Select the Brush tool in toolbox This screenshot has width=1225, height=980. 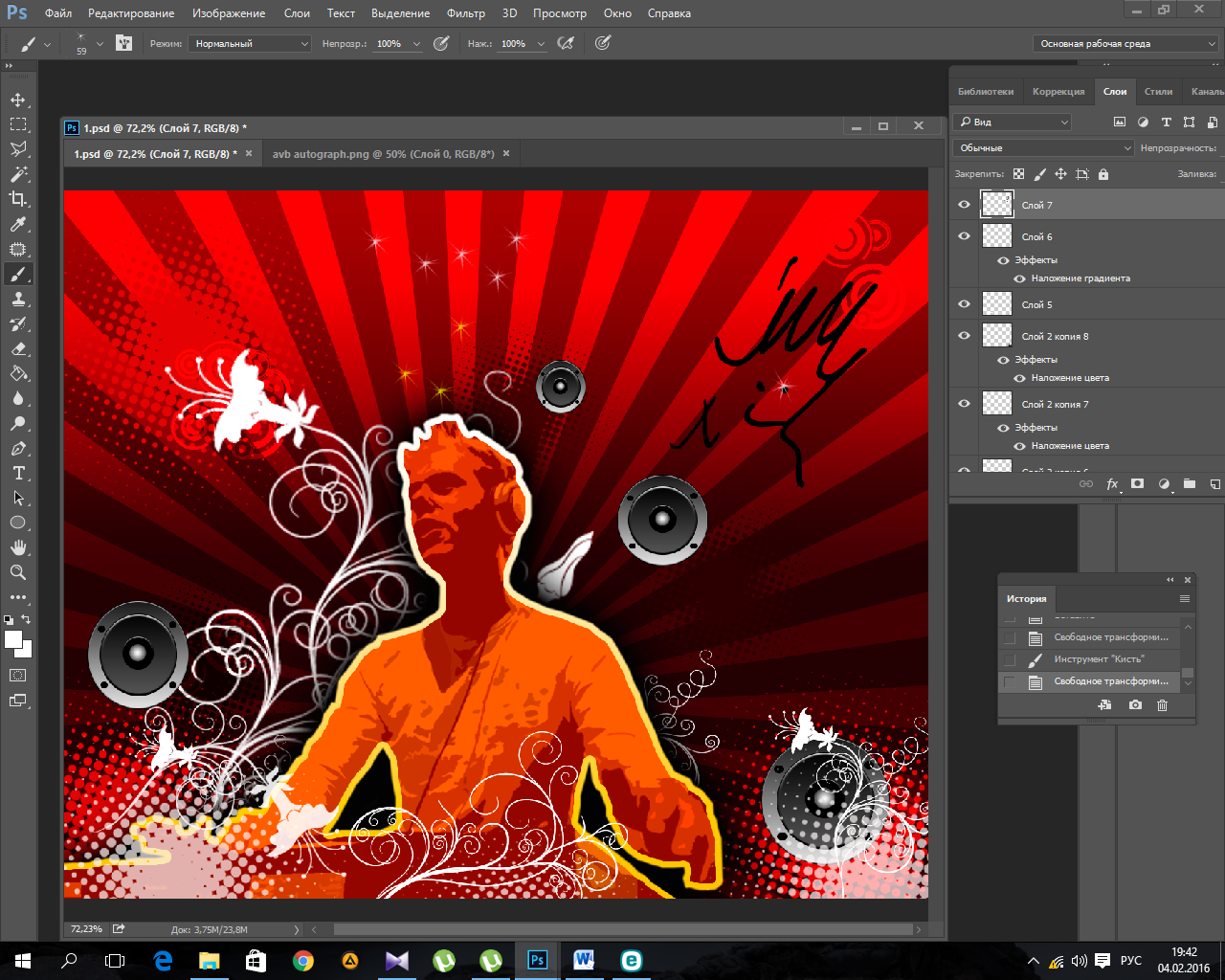[x=18, y=274]
